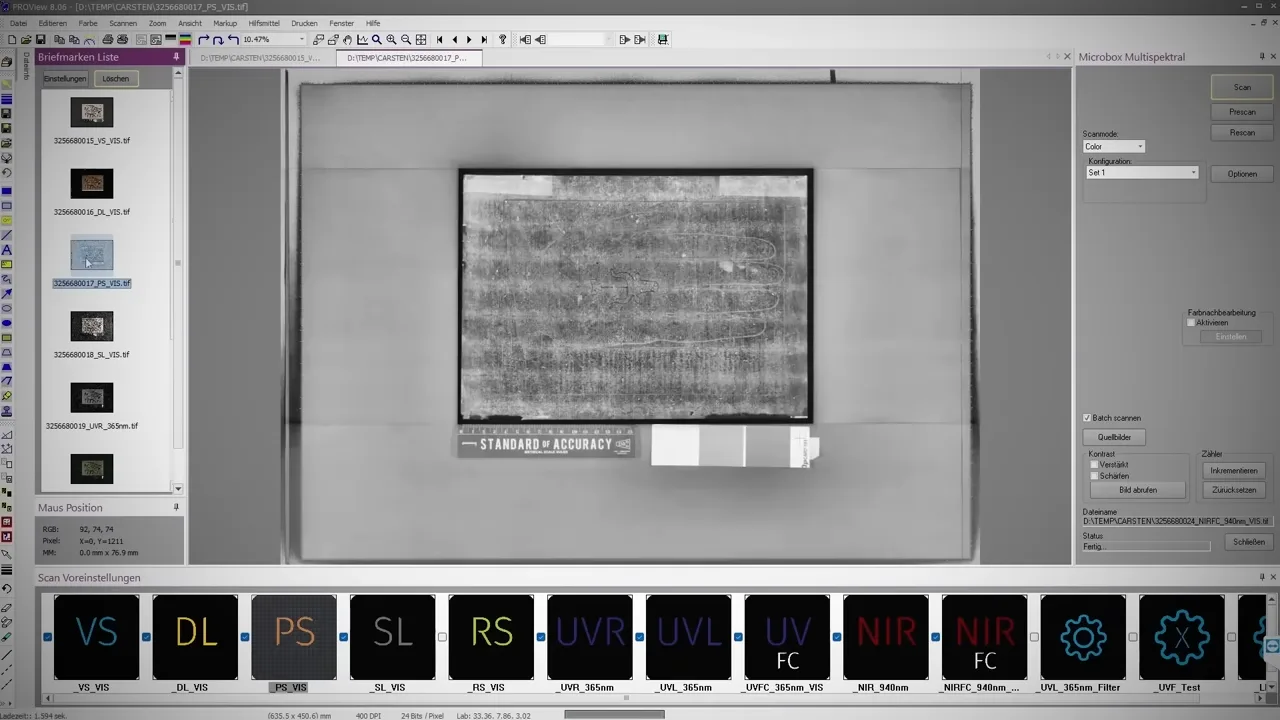Enable the Aktivieren color post-processing checkbox
This screenshot has height=720, width=1280.
point(1191,323)
